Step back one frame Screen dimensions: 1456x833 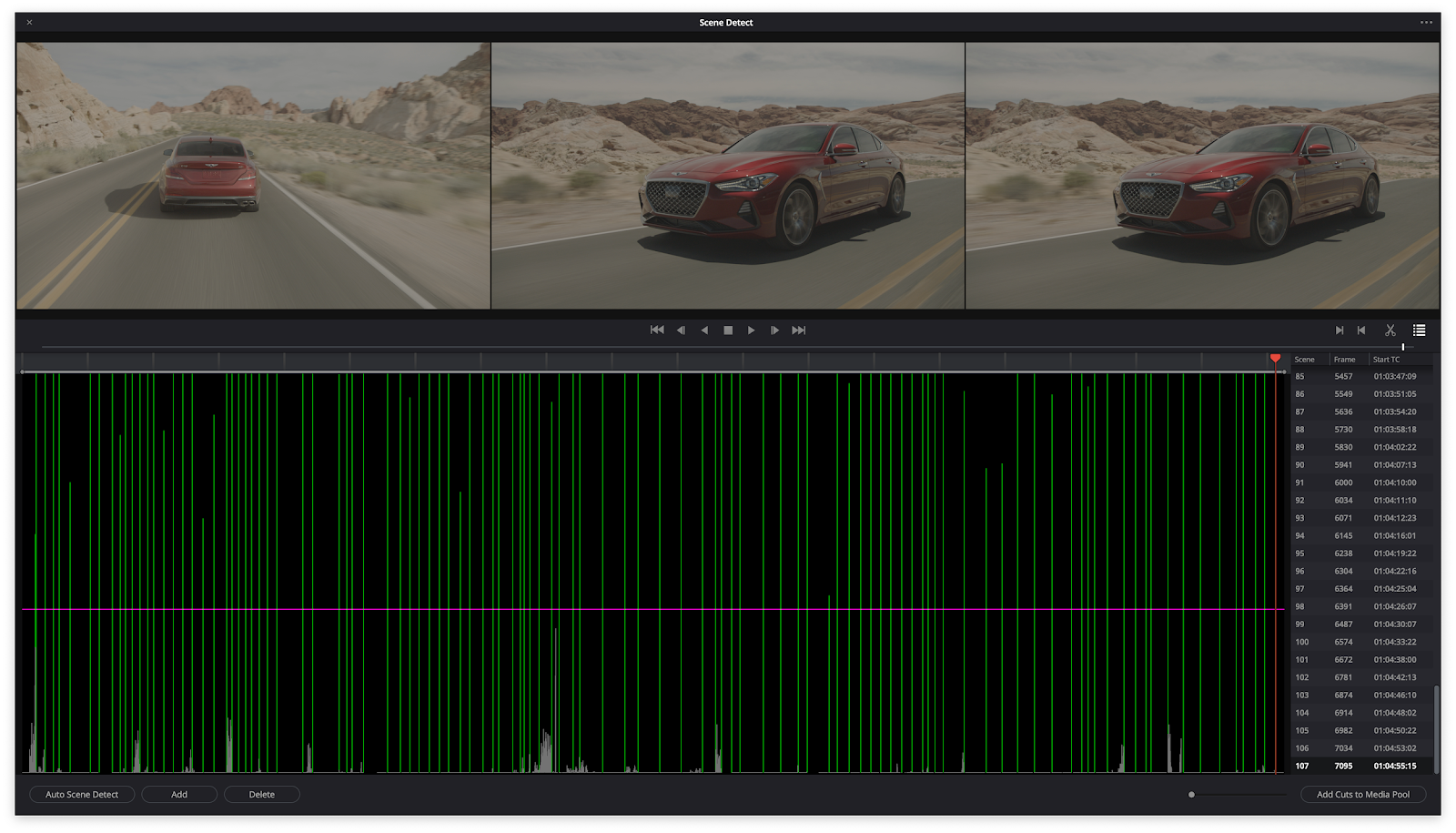(x=681, y=330)
